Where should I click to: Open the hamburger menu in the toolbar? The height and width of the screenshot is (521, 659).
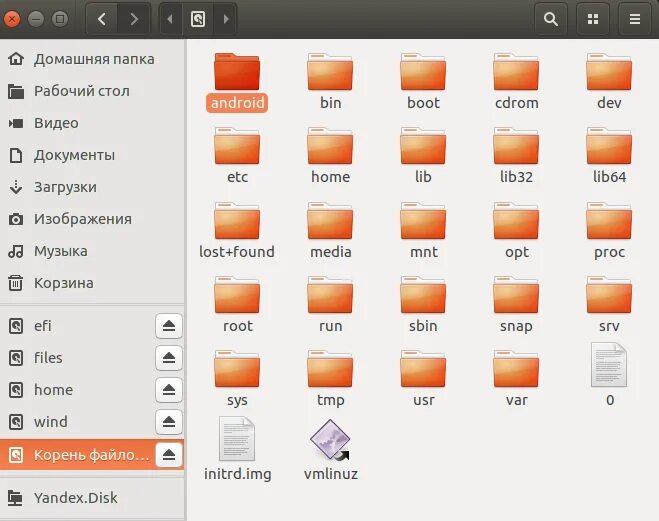635,19
